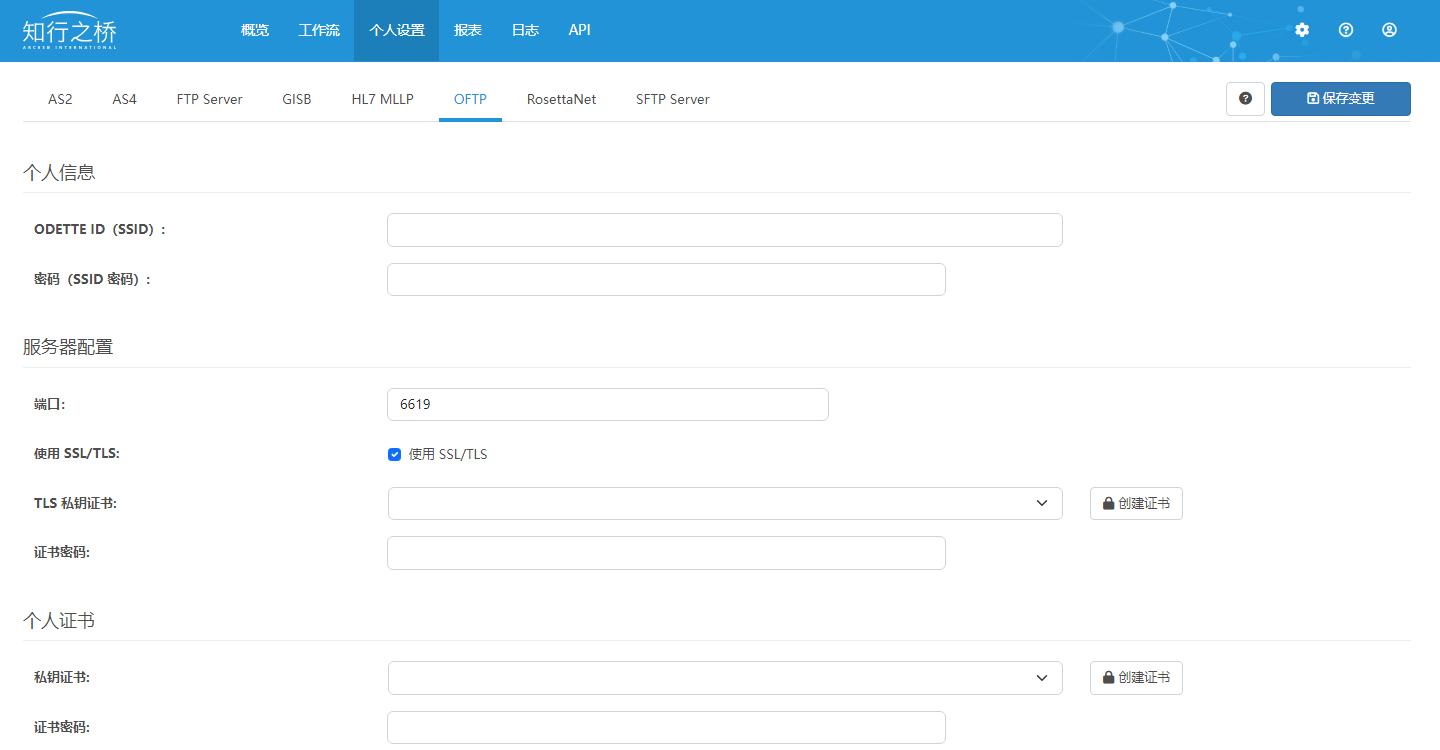The height and width of the screenshot is (750, 1440).
Task: Click 创建证书 next to 私钥证书 in 个人证书
Action: click(x=1136, y=678)
